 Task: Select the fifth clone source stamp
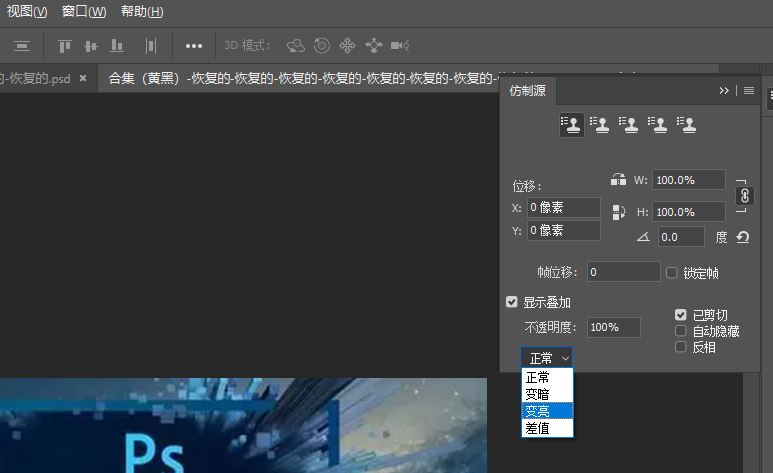[x=687, y=125]
